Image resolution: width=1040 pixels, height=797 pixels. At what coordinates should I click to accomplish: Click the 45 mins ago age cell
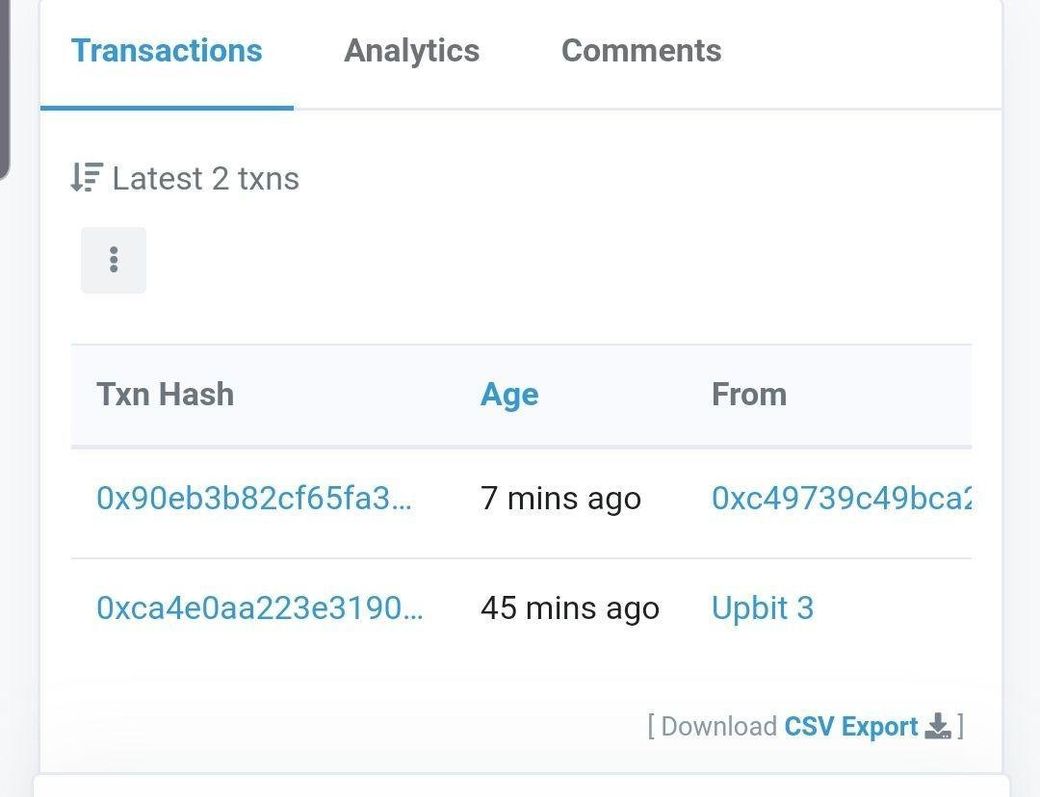569,608
